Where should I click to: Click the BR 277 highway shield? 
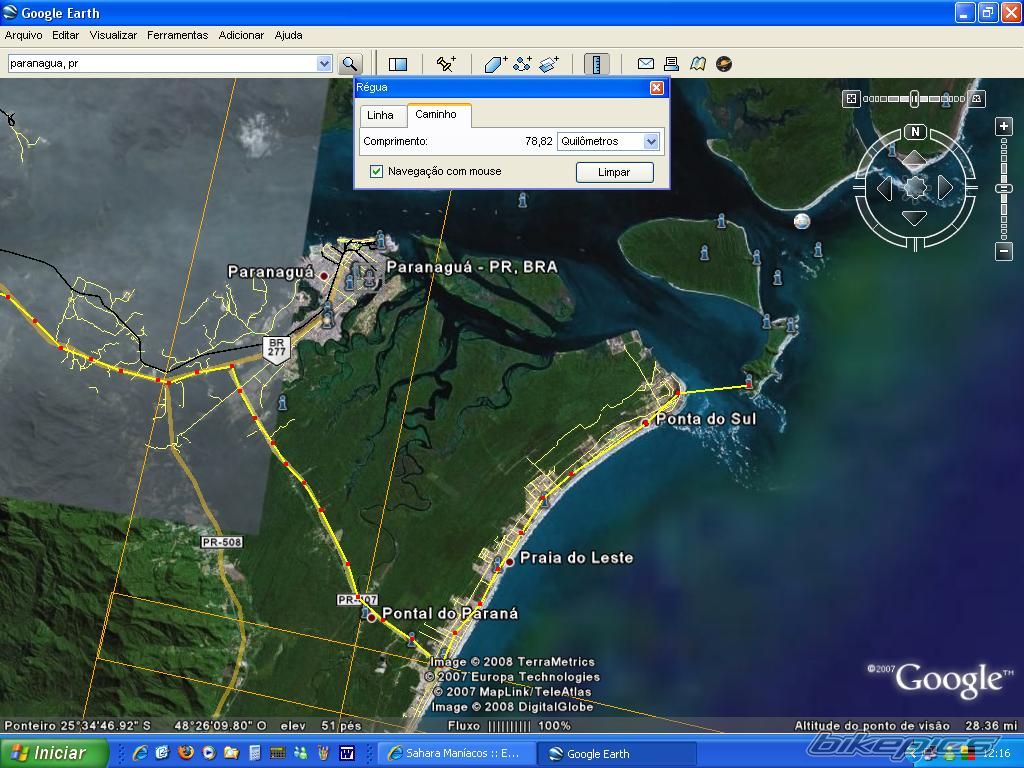click(276, 348)
